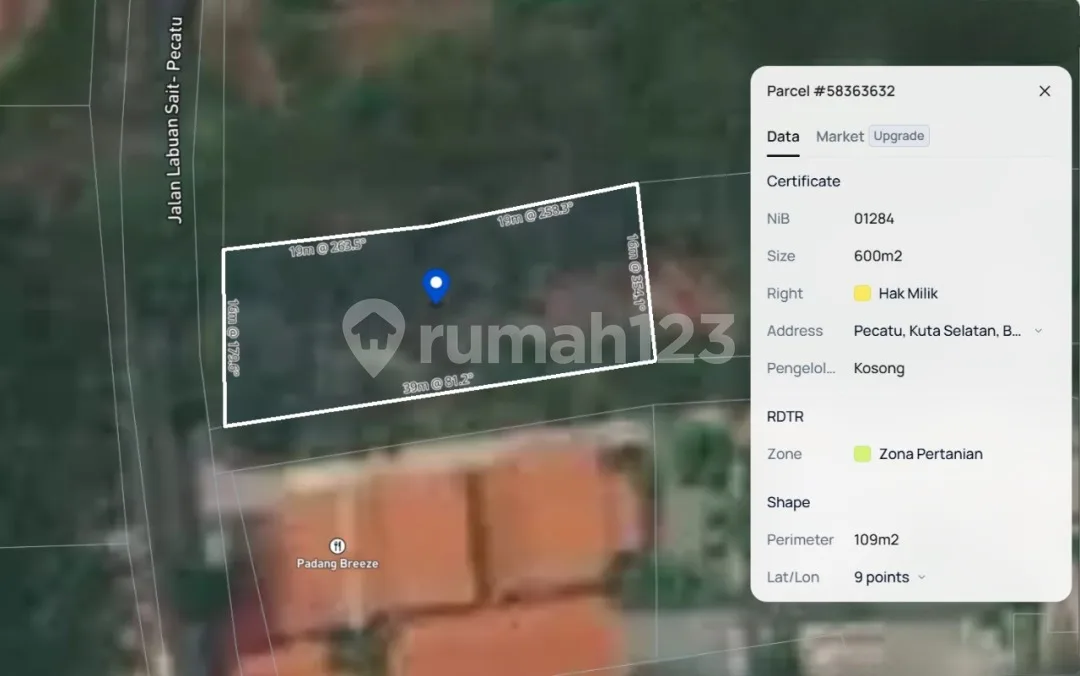Image resolution: width=1080 pixels, height=676 pixels.
Task: Click the Size value 600m2
Action: click(878, 256)
